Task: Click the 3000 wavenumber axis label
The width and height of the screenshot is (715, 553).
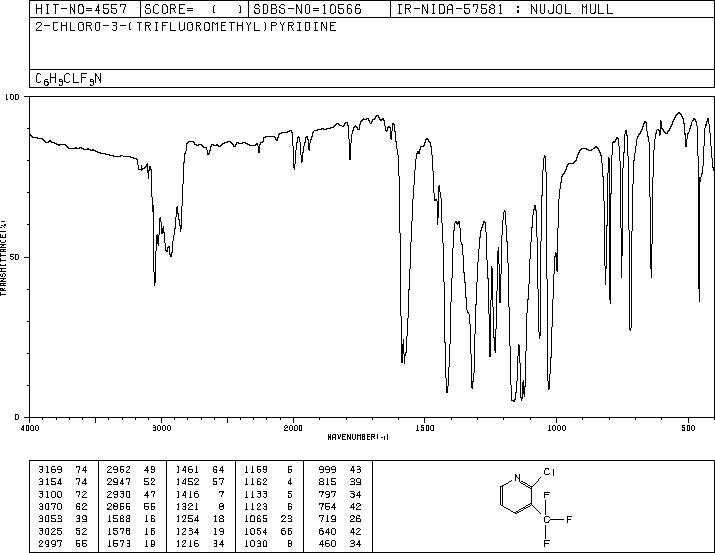Action: click(x=161, y=428)
